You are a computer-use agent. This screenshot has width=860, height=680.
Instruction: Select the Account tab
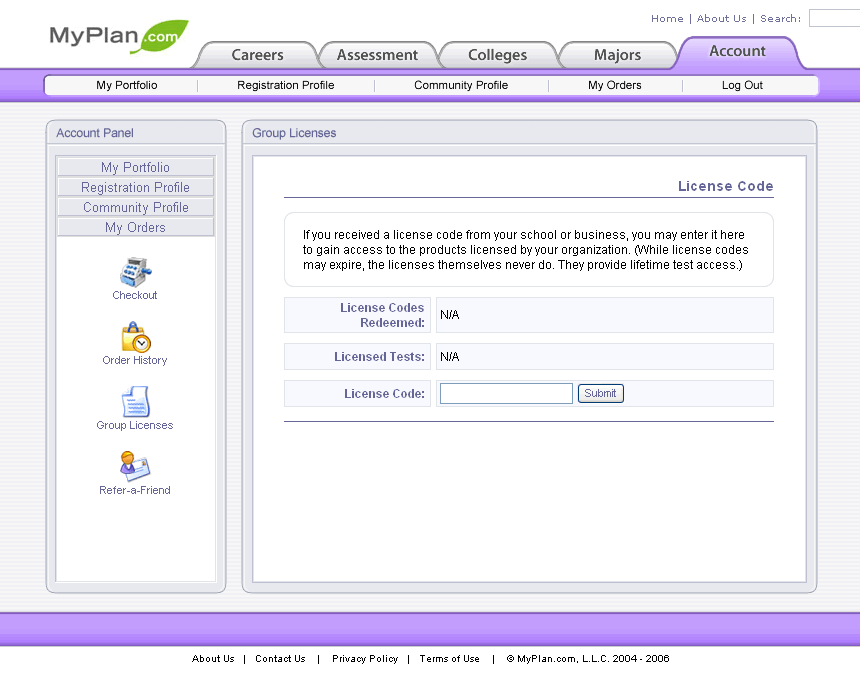737,52
